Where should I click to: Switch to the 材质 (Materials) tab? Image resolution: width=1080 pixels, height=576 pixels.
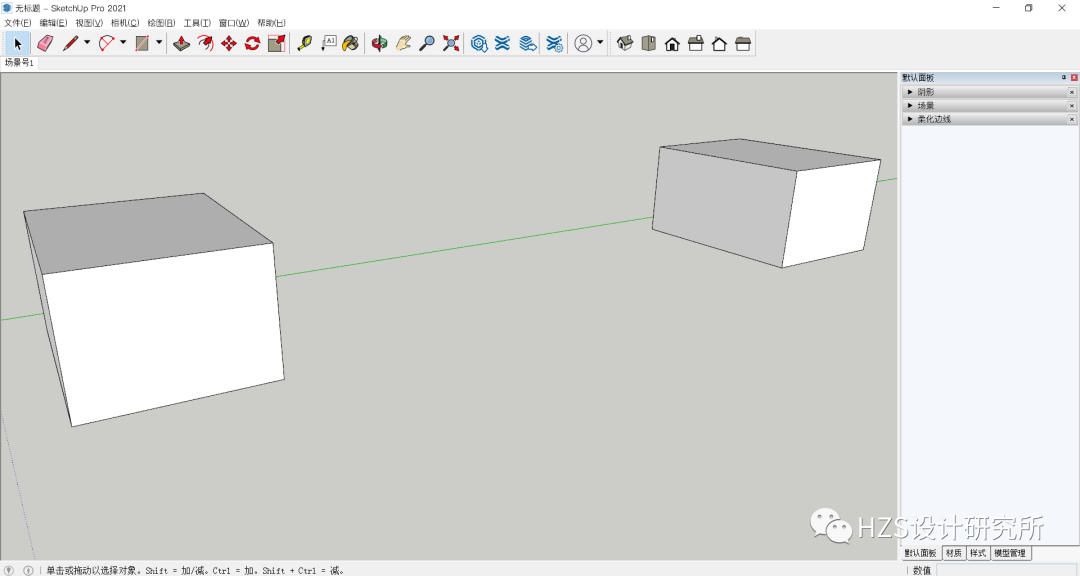click(x=953, y=553)
